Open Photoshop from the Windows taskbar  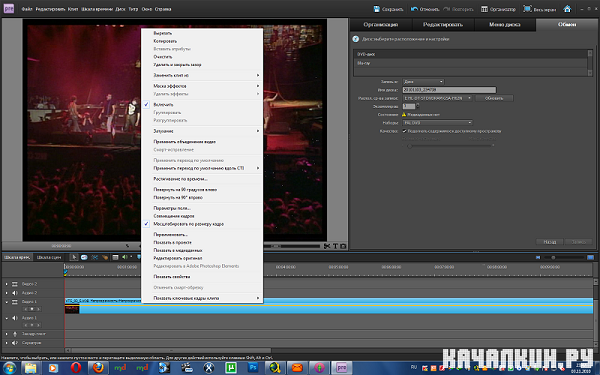tap(253, 368)
